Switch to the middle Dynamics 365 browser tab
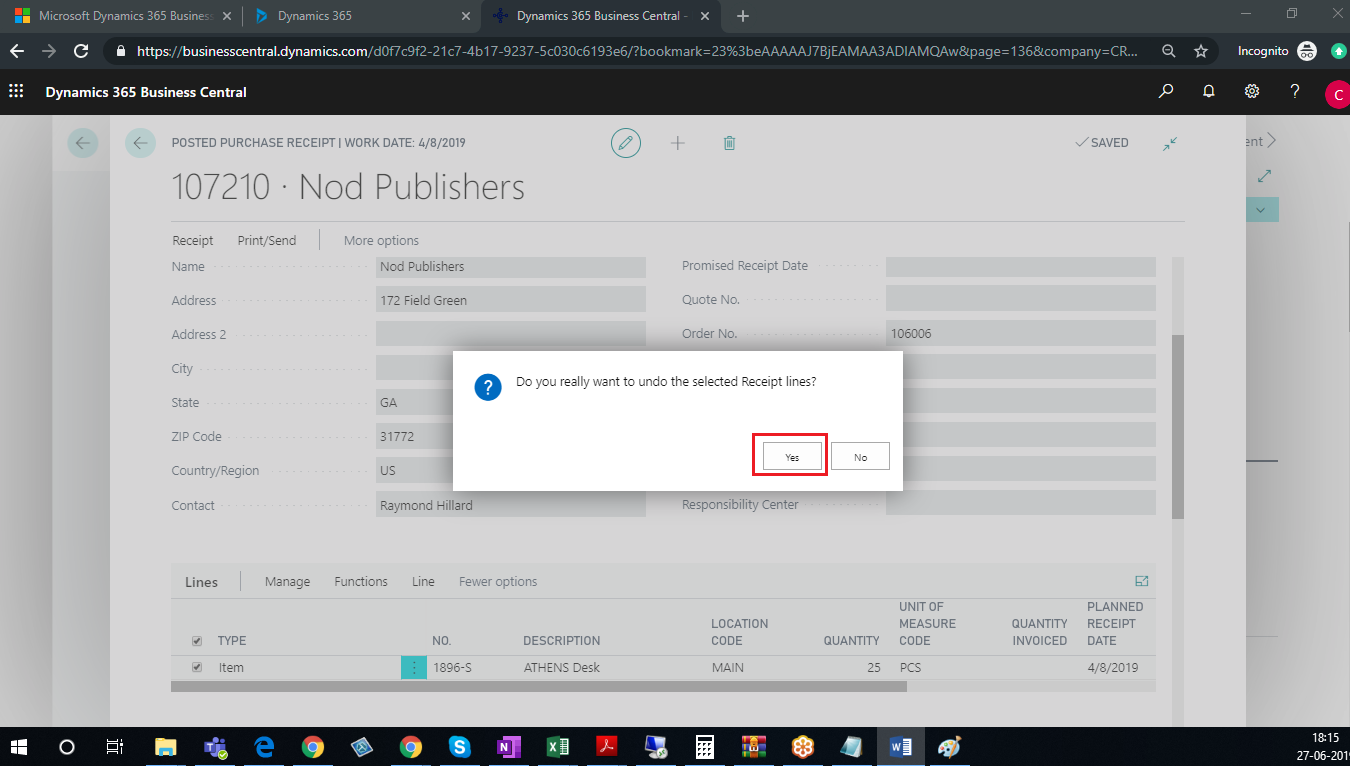 coord(361,16)
